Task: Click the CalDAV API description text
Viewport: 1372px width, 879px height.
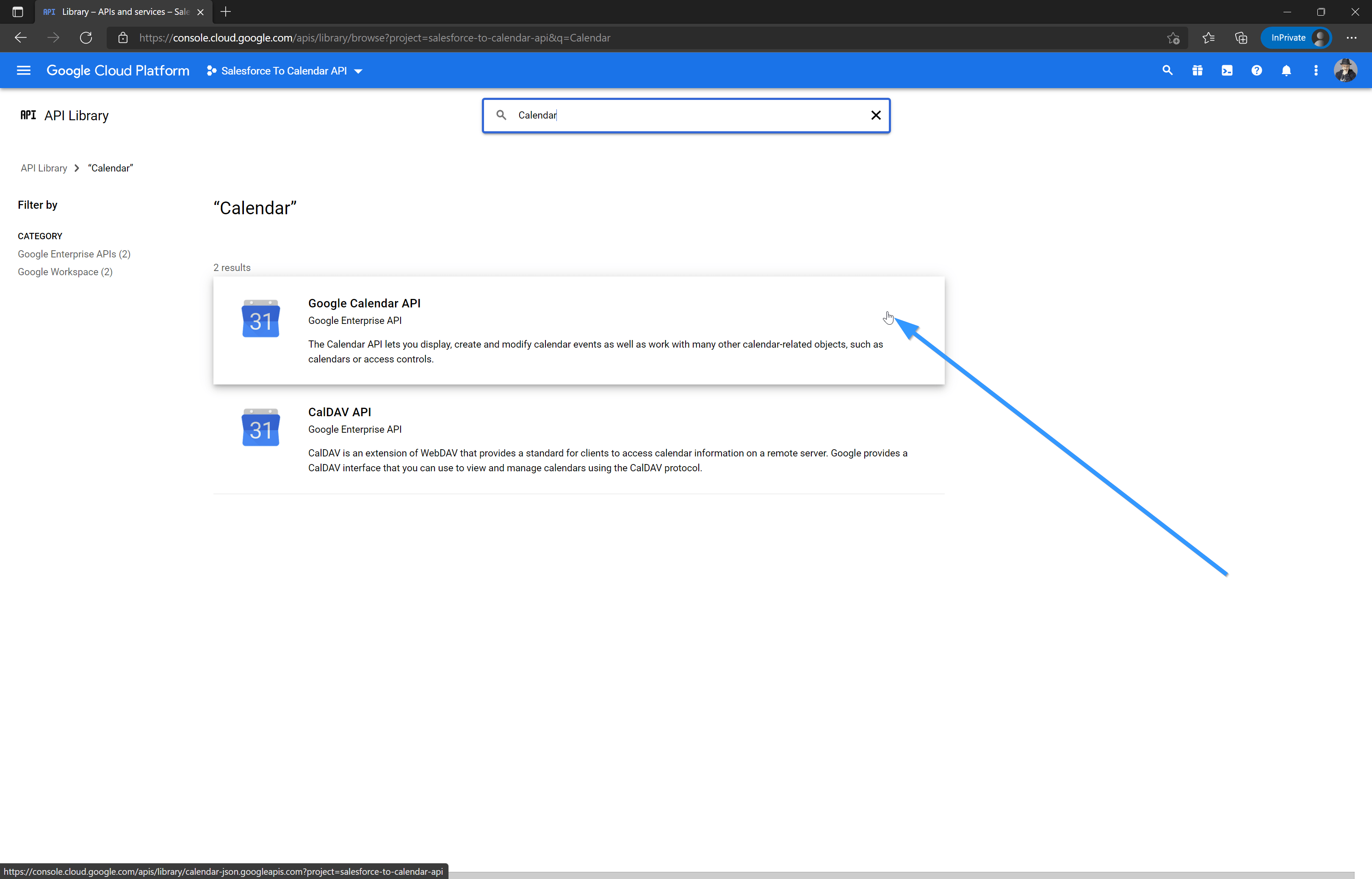Action: click(608, 460)
